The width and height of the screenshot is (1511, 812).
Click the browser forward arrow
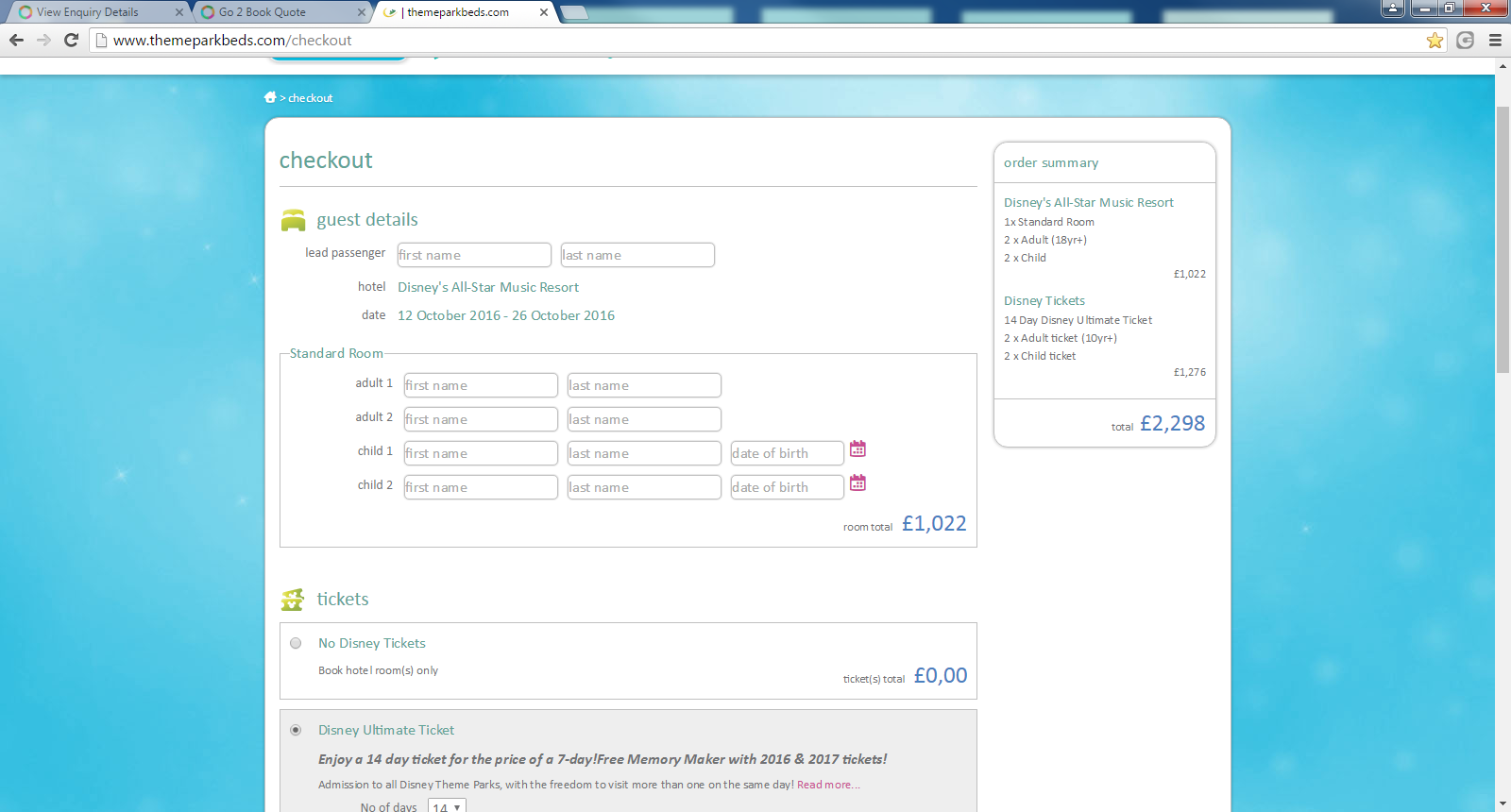pyautogui.click(x=43, y=40)
